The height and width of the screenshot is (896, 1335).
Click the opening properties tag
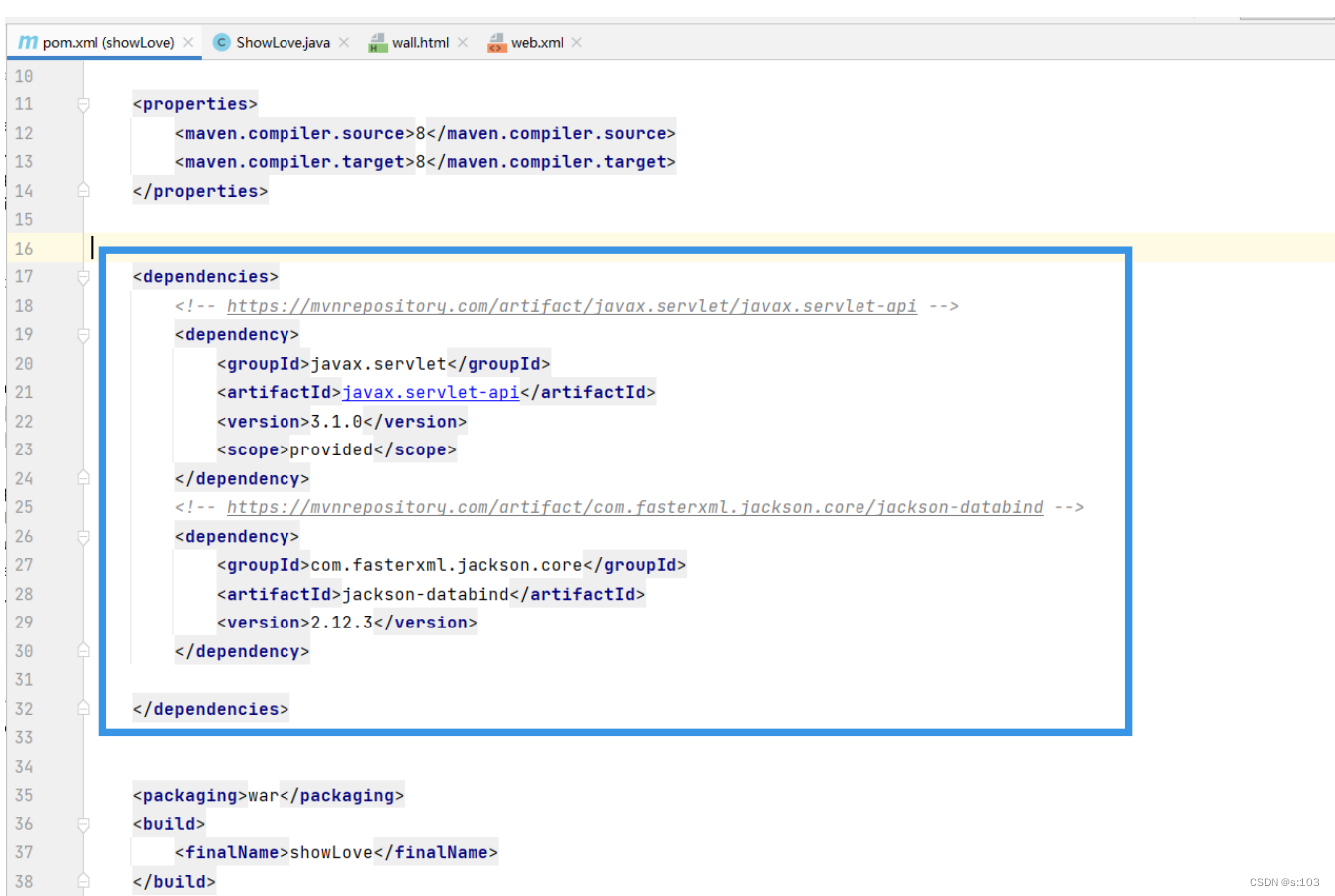195,104
